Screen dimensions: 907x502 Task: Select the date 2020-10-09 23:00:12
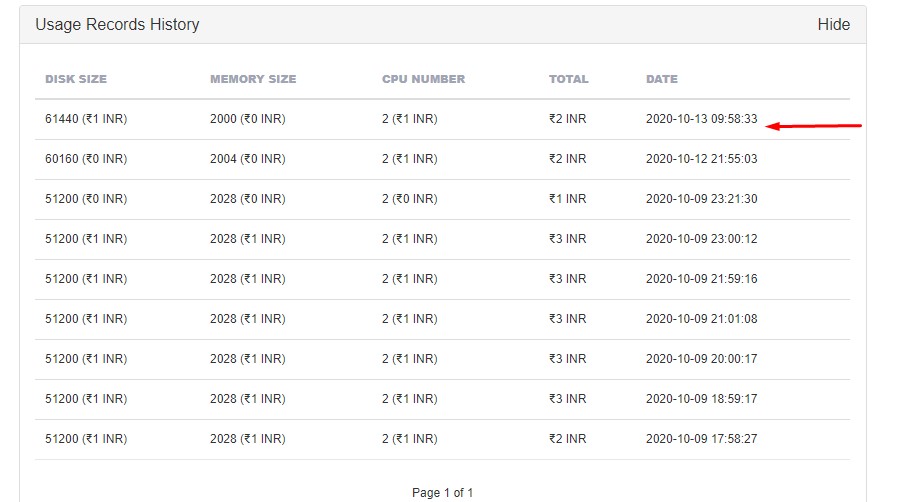(x=701, y=239)
